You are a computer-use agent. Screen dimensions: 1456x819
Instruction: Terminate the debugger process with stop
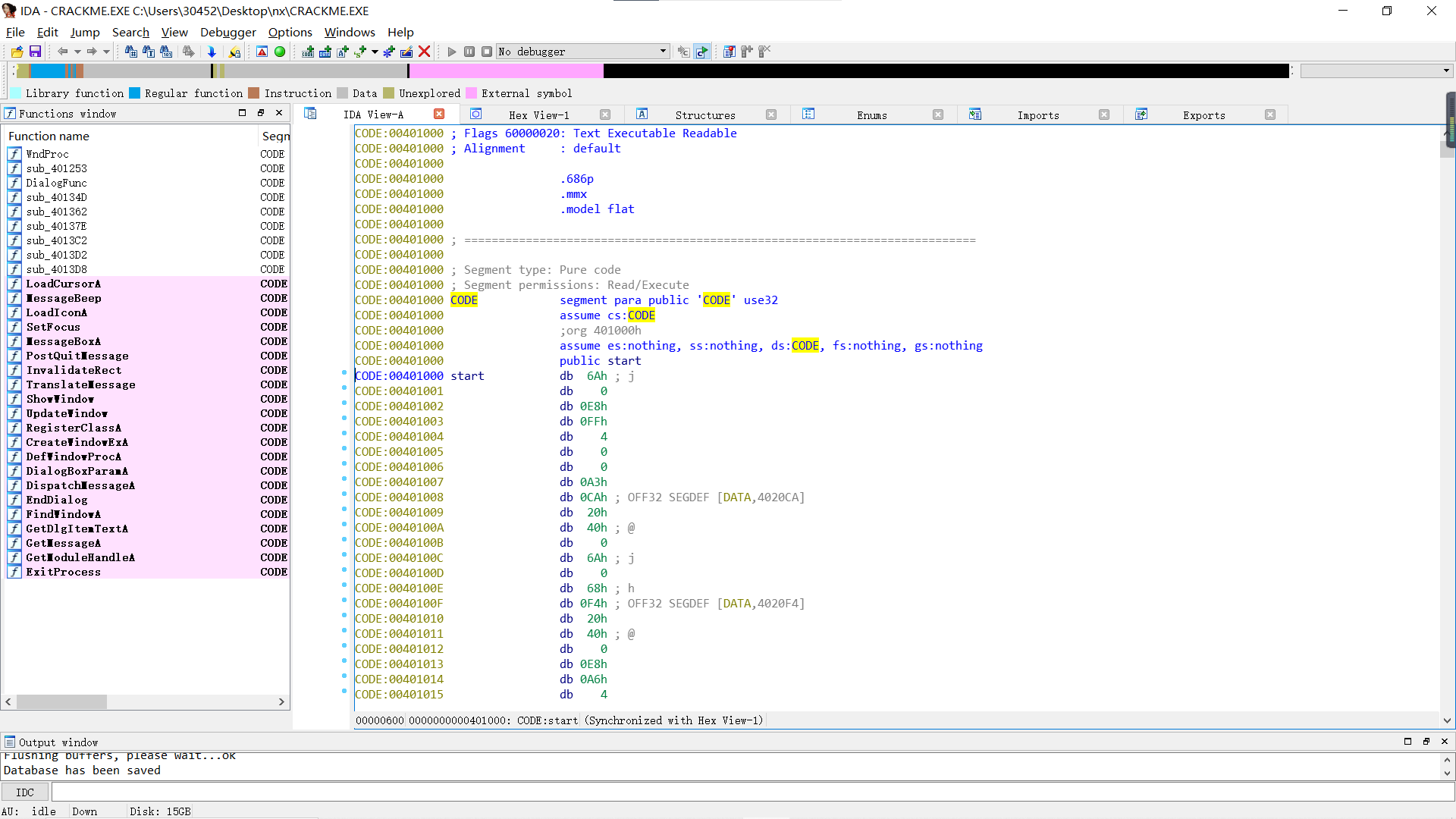point(487,52)
